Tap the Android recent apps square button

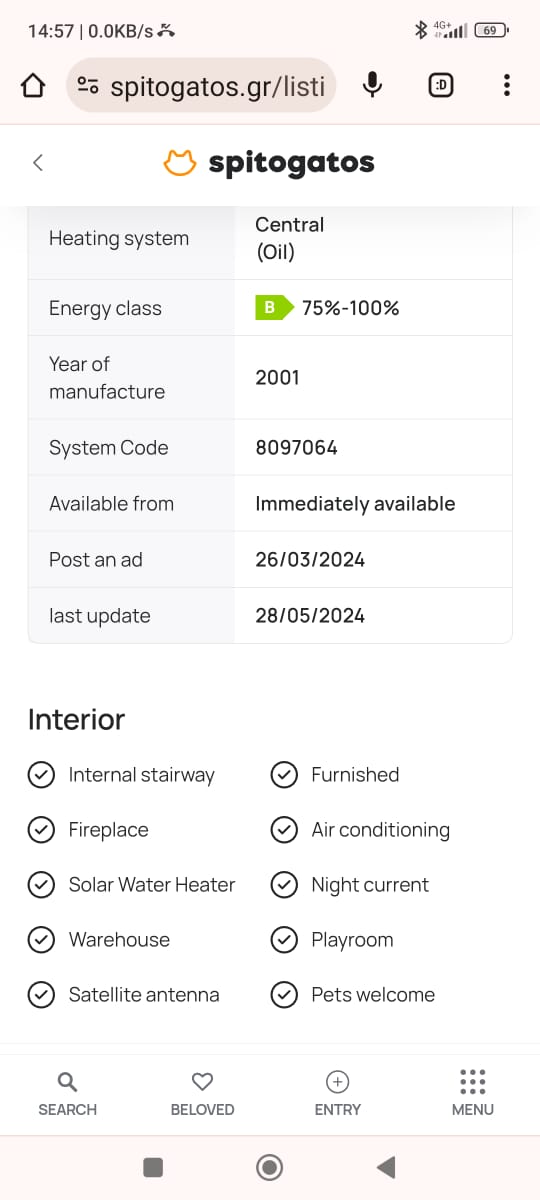153,1167
